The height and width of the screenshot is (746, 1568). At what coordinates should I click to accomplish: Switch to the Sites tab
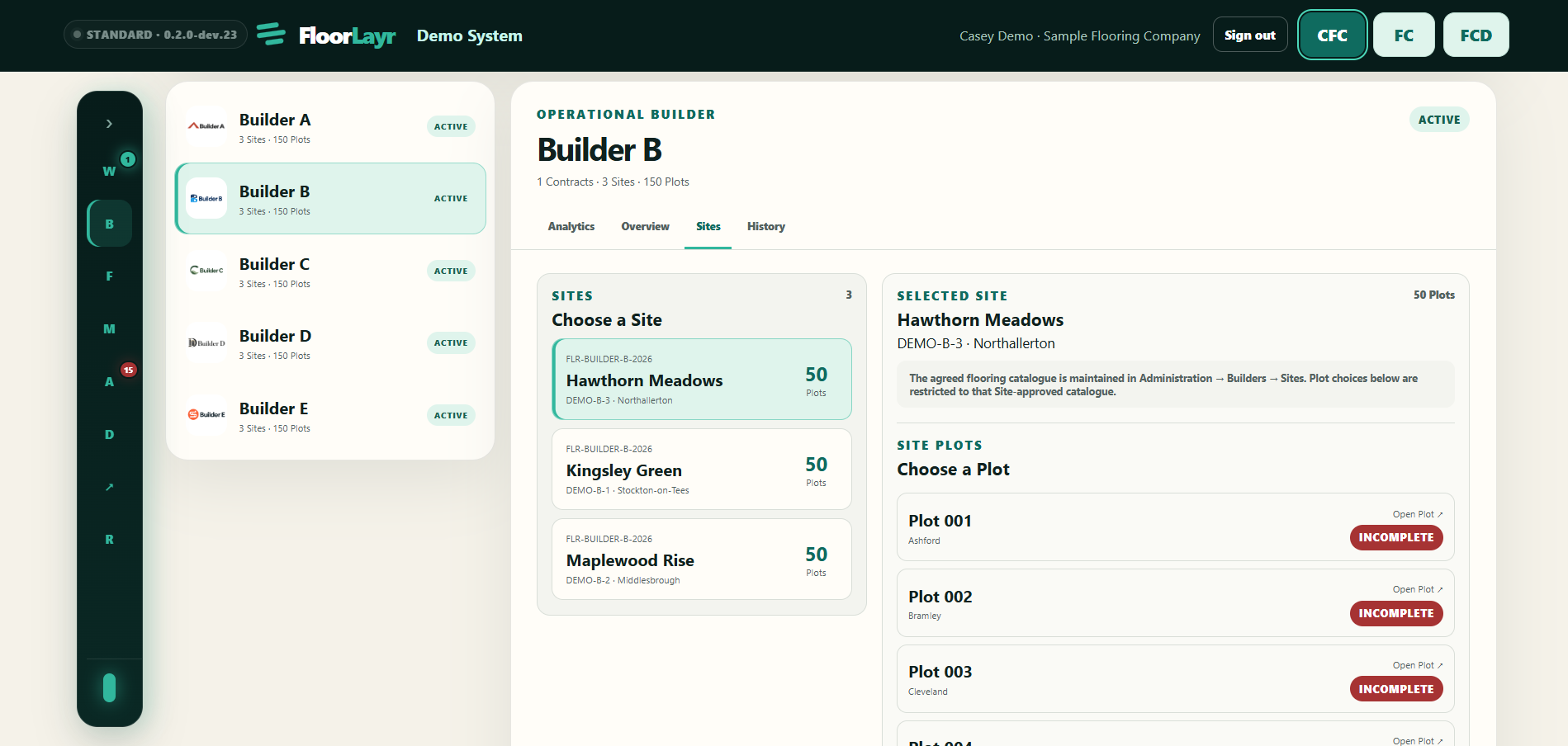pos(708,226)
